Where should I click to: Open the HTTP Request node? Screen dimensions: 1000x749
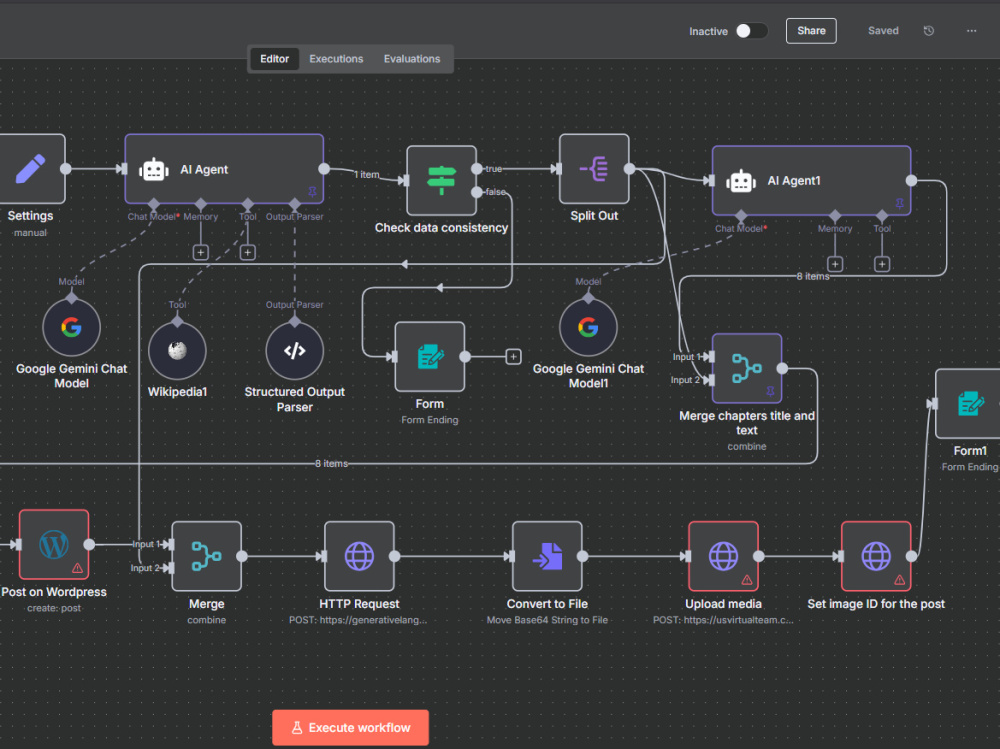[359, 556]
